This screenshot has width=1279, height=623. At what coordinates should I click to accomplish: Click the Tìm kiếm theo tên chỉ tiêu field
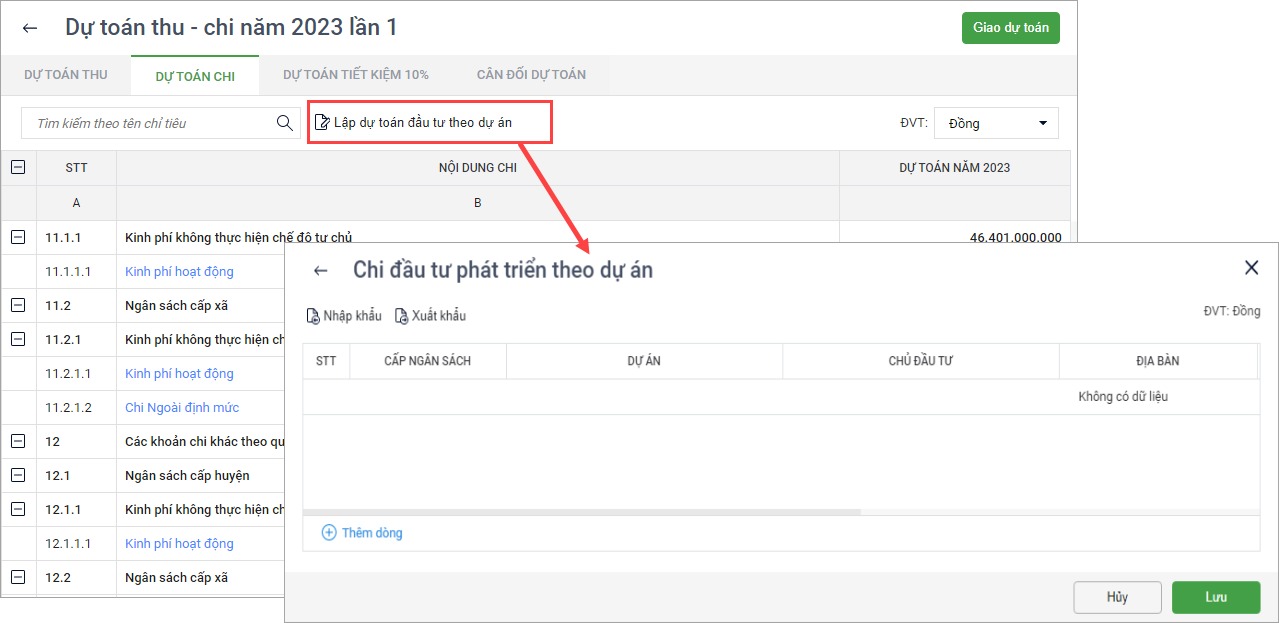coord(150,123)
